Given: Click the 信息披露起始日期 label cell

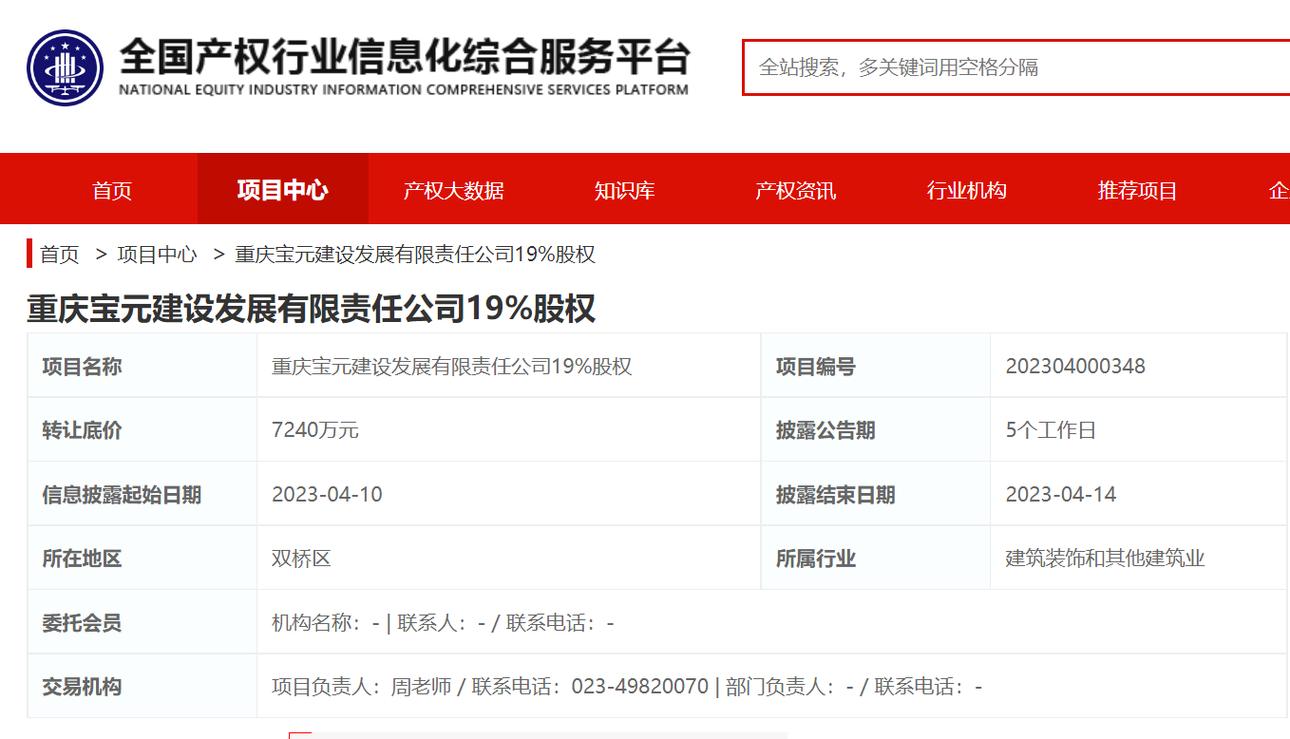Looking at the screenshot, I should 142,494.
